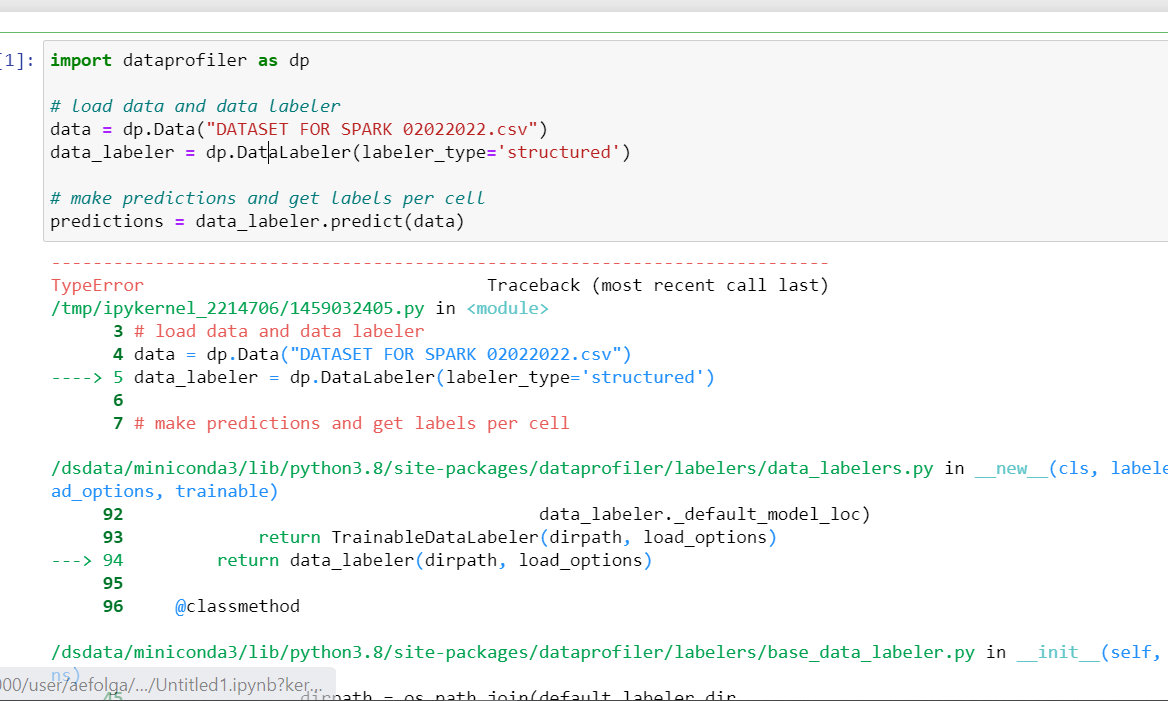Click traceback line 4 with dp.Data call
The height and width of the screenshot is (701, 1168).
click(x=372, y=355)
